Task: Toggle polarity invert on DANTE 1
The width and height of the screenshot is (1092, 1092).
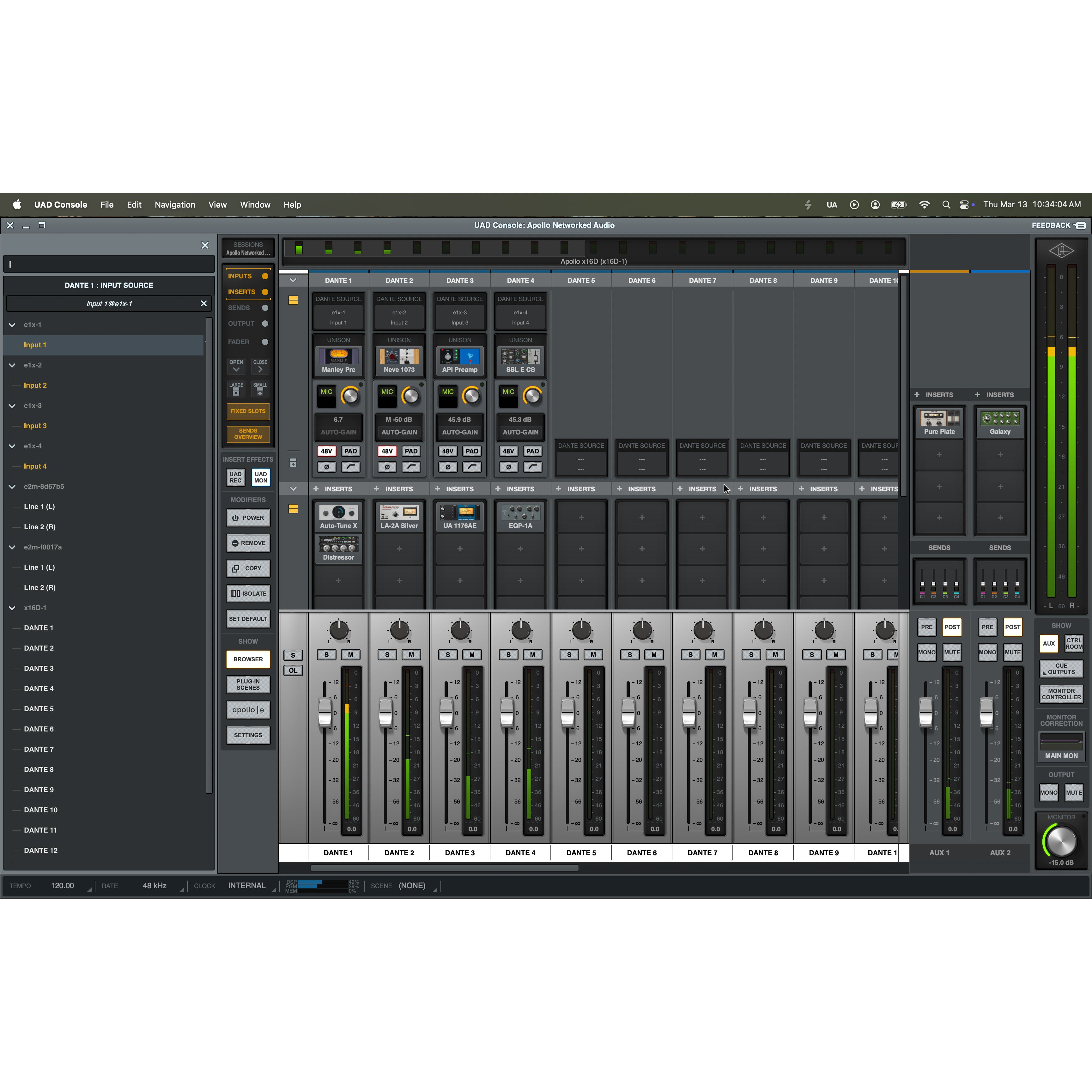Action: [326, 467]
